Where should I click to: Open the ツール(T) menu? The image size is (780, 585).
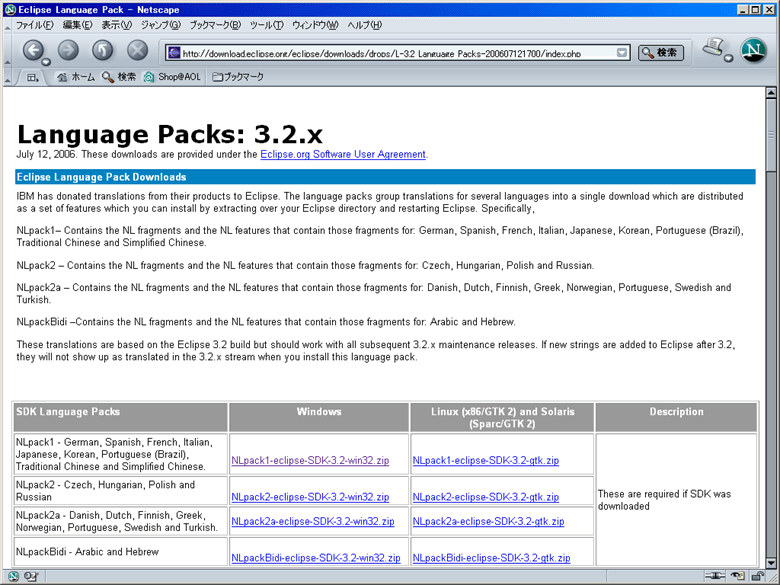click(266, 25)
